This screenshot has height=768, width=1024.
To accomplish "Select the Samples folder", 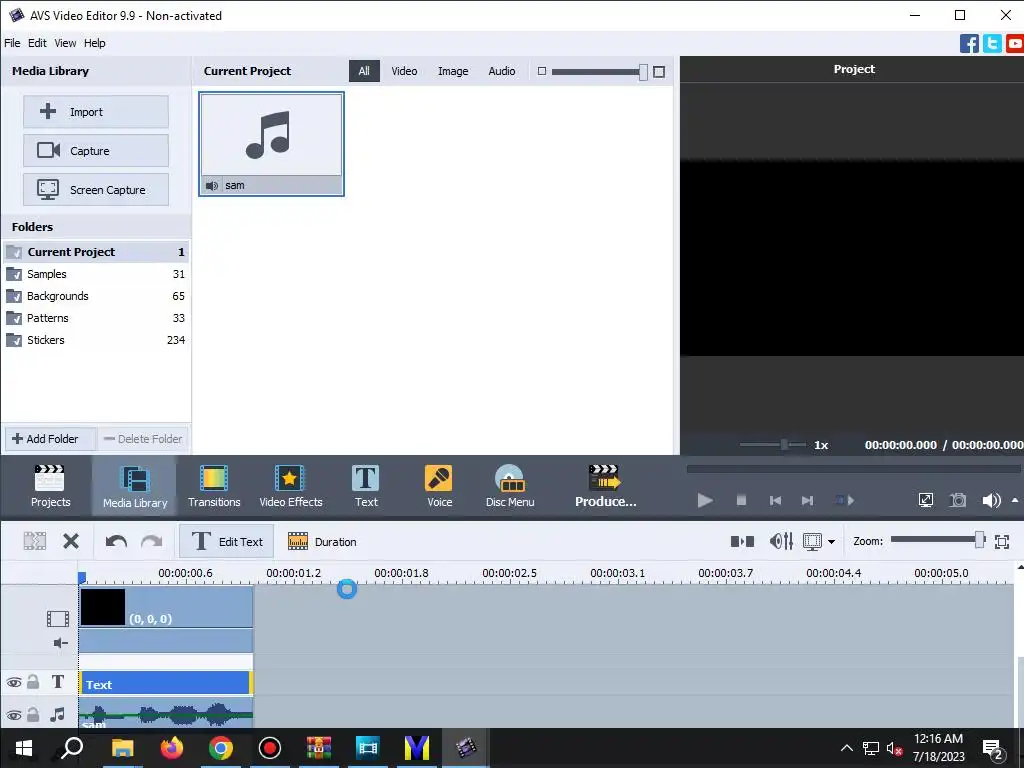I will pos(96,274).
